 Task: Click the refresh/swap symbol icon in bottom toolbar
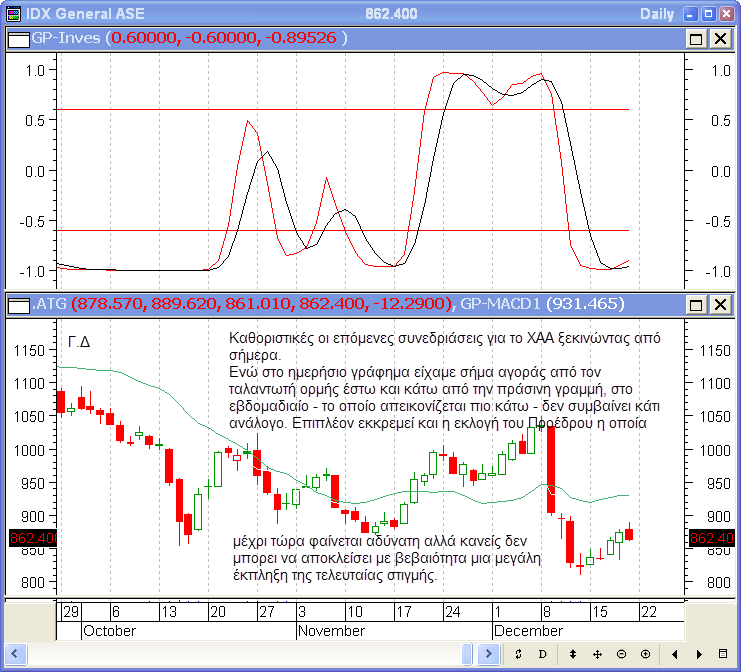(x=519, y=654)
